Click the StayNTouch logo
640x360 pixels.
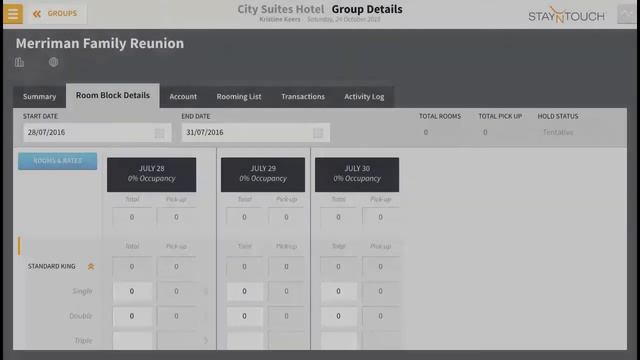(567, 16)
